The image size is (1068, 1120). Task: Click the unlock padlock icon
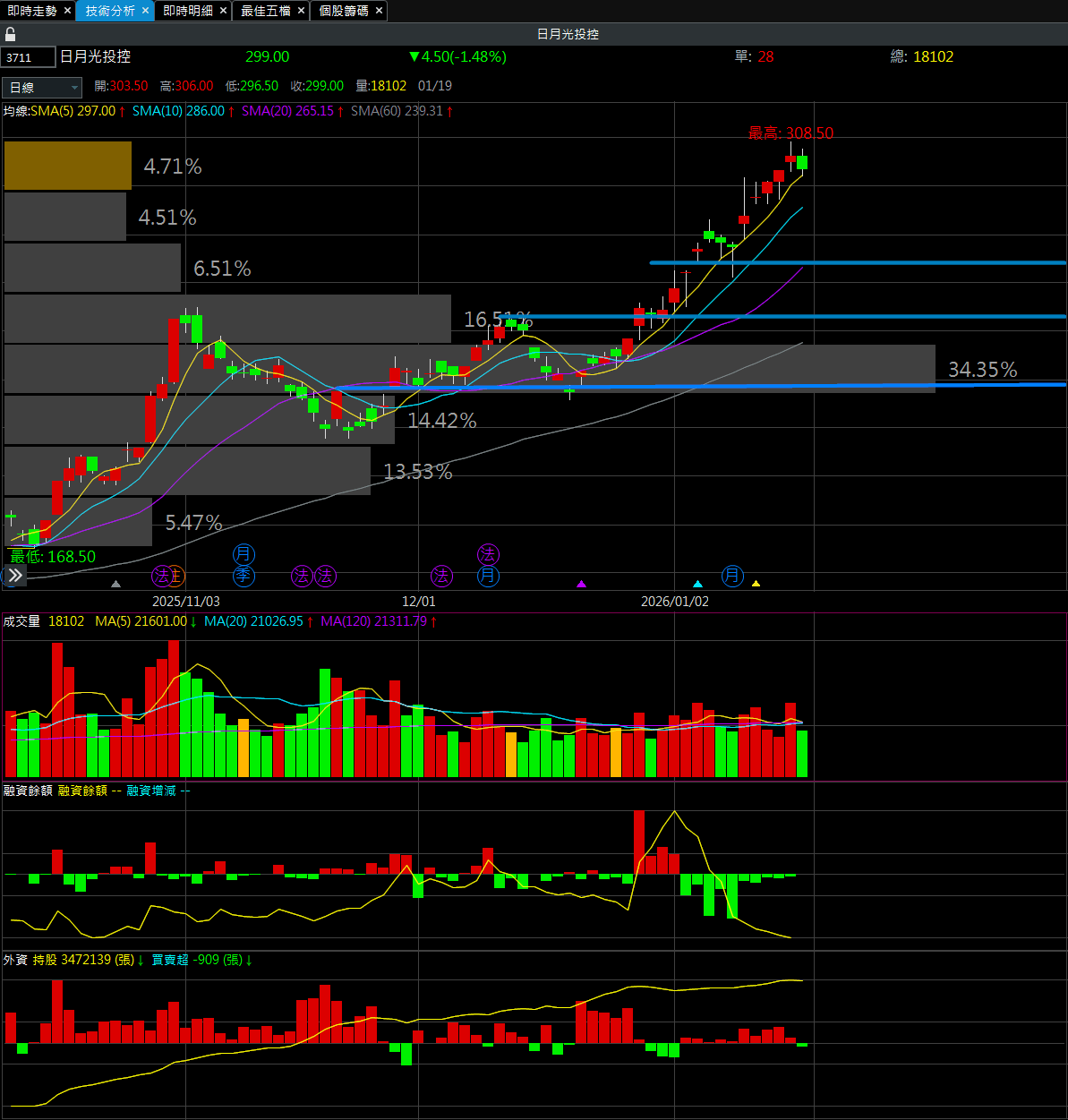[11, 34]
